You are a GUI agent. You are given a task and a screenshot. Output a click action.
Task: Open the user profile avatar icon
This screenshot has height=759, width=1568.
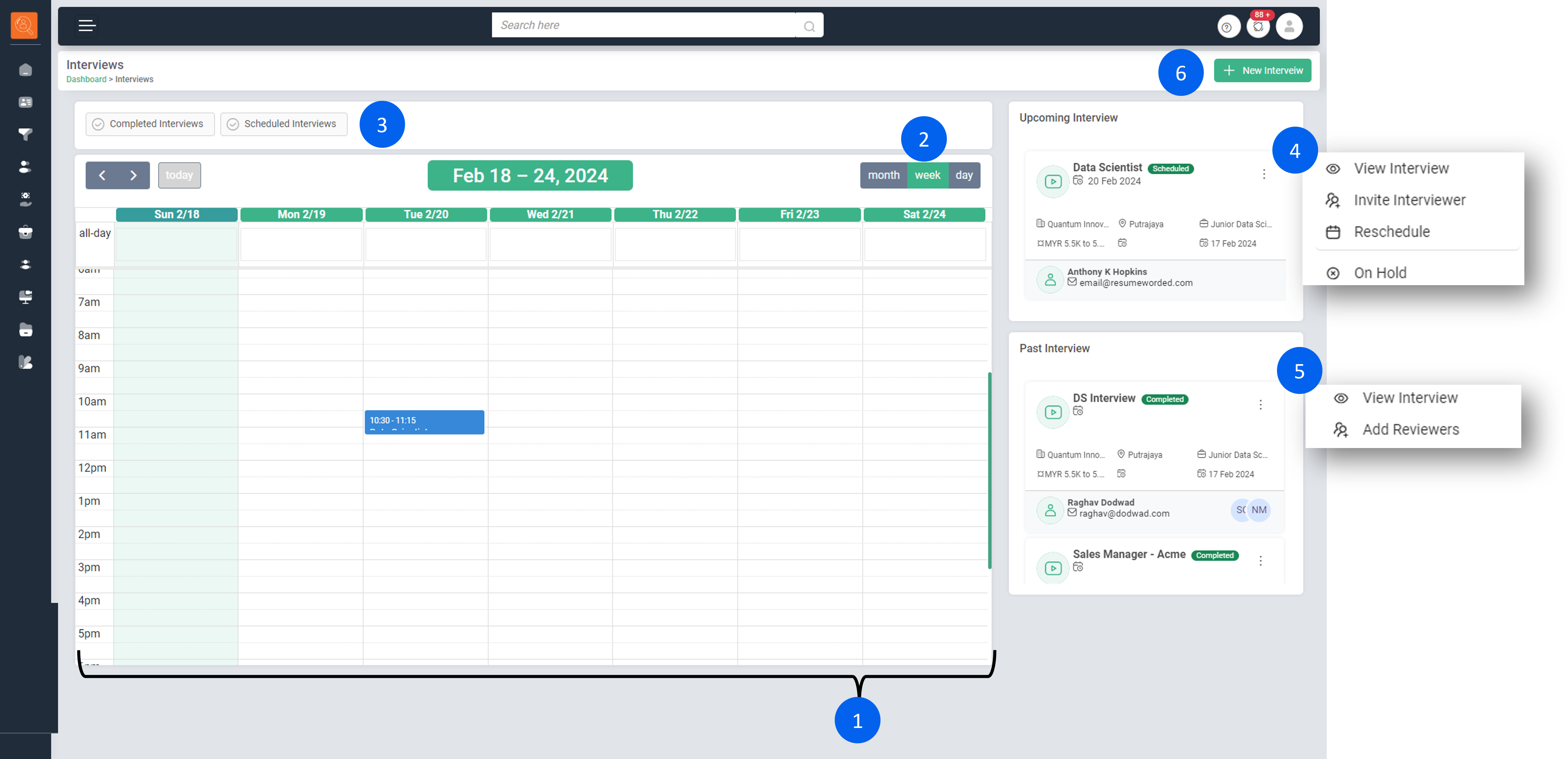point(1289,27)
